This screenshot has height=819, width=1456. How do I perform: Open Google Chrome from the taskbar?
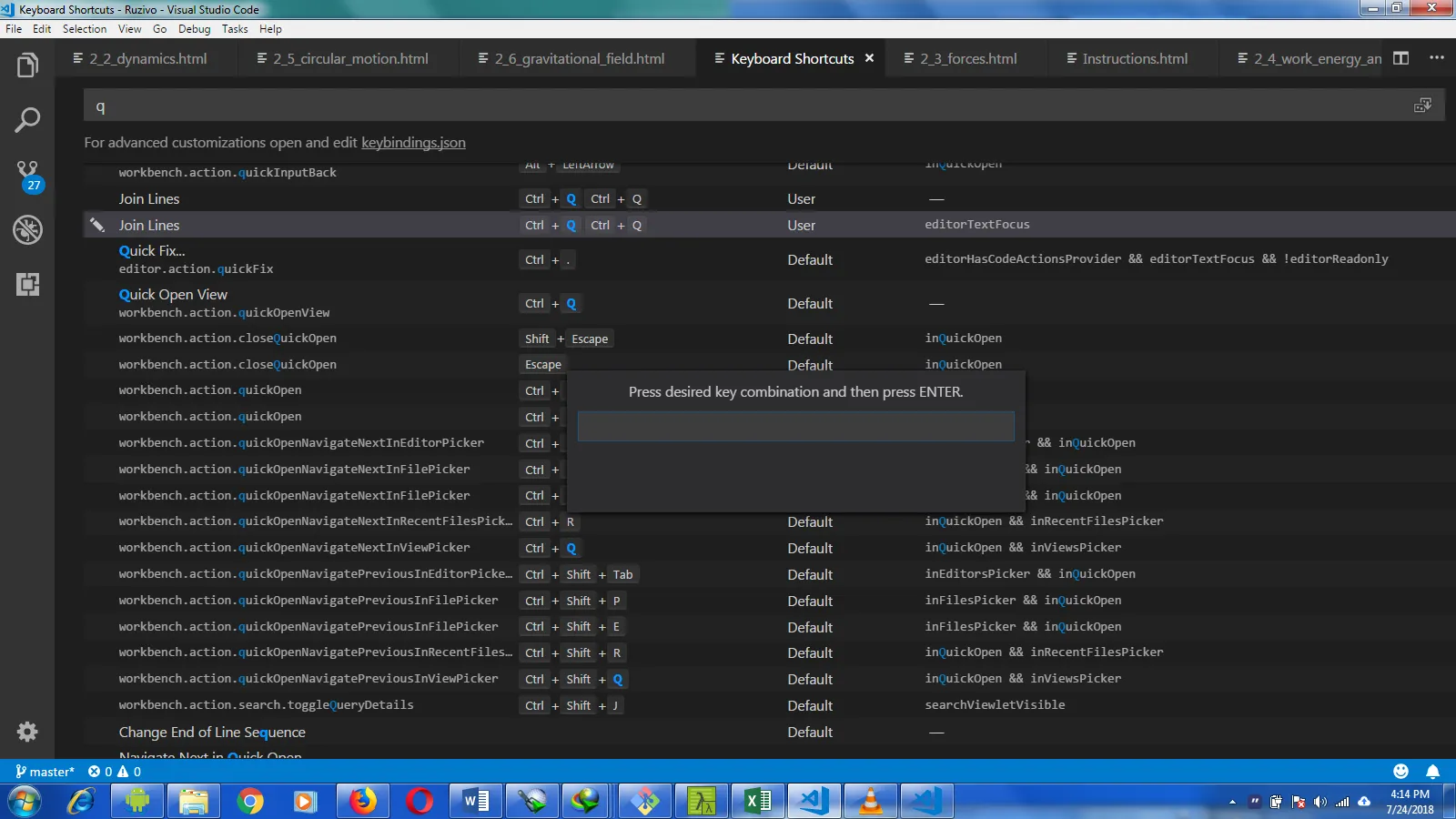click(249, 802)
